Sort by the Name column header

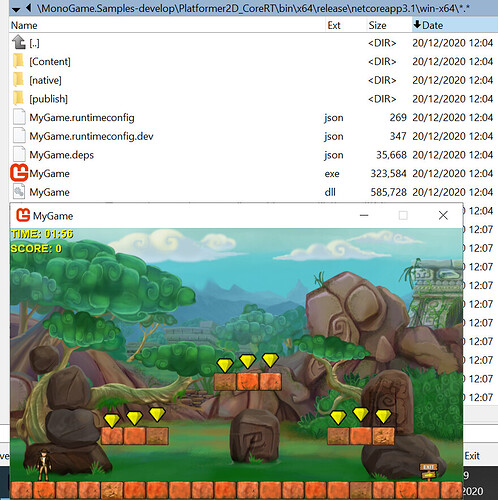click(24, 25)
